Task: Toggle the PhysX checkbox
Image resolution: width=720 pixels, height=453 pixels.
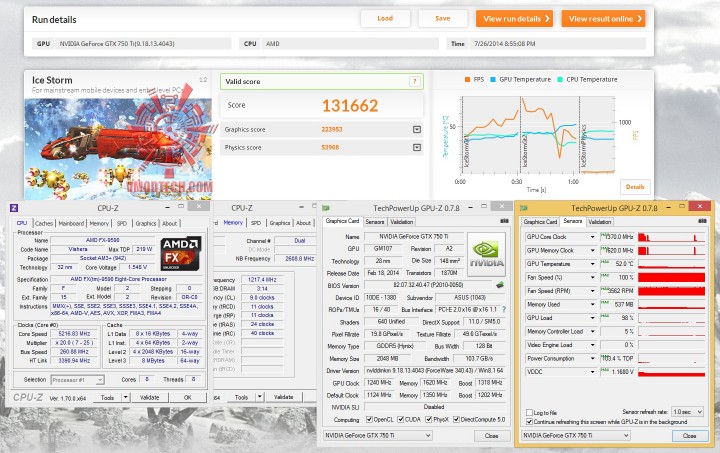Action: coord(428,419)
